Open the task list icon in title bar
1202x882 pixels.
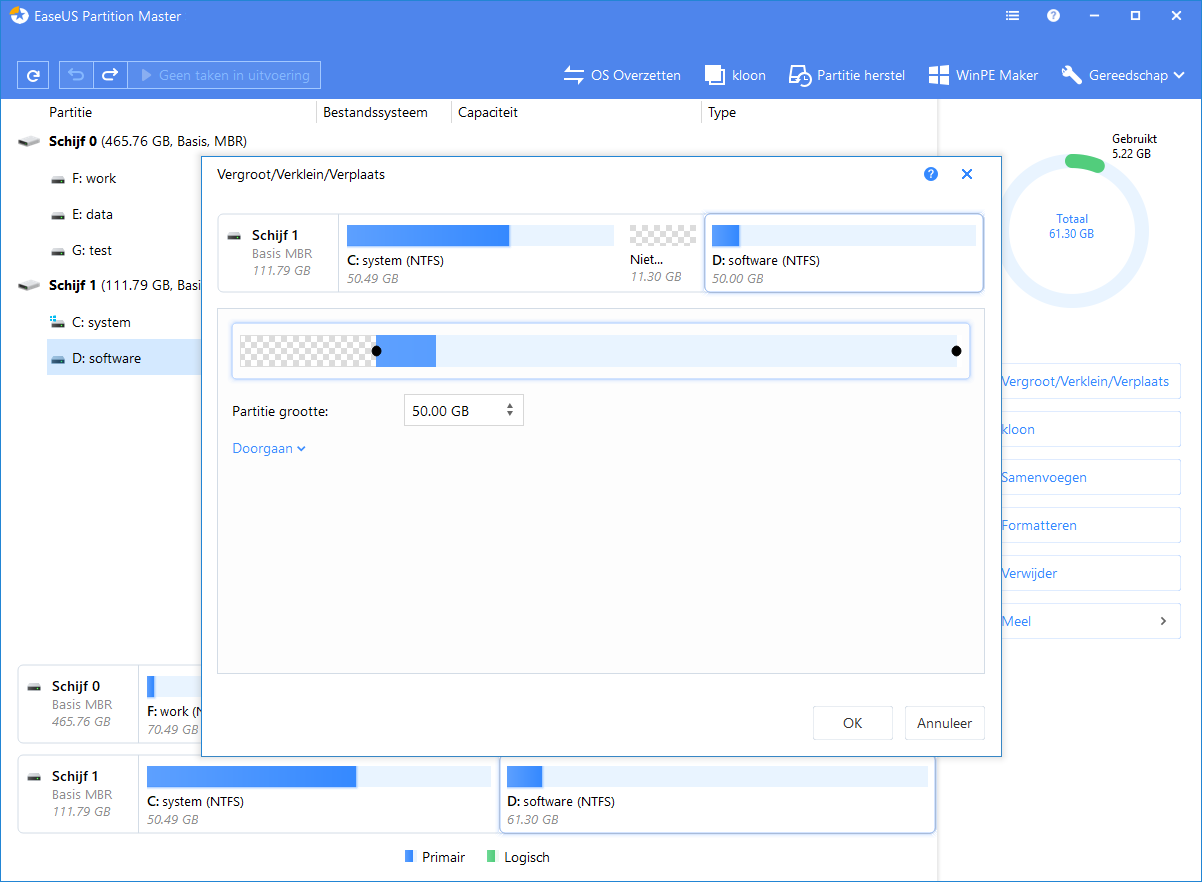tap(1013, 16)
